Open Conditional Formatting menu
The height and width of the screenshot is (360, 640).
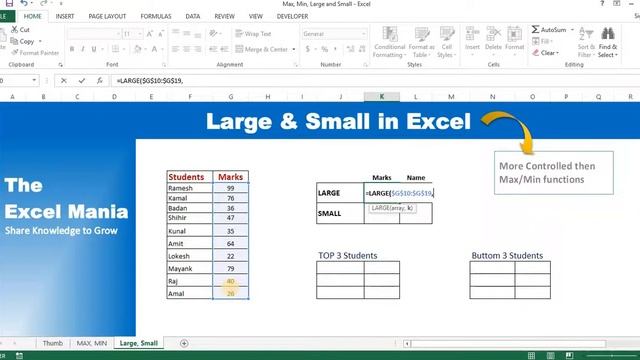[x=389, y=42]
